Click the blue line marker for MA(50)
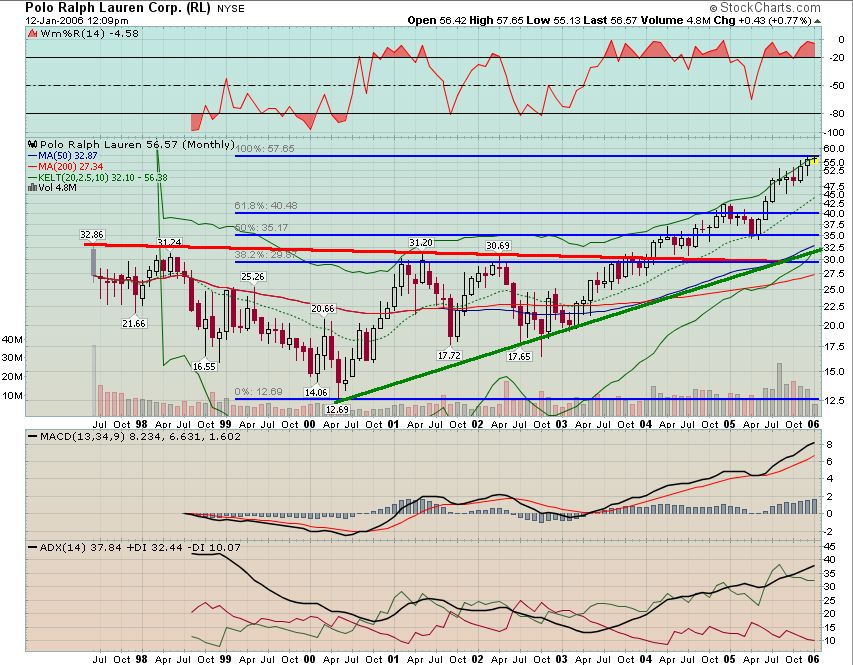Image resolution: width=853 pixels, height=665 pixels. (x=32, y=156)
